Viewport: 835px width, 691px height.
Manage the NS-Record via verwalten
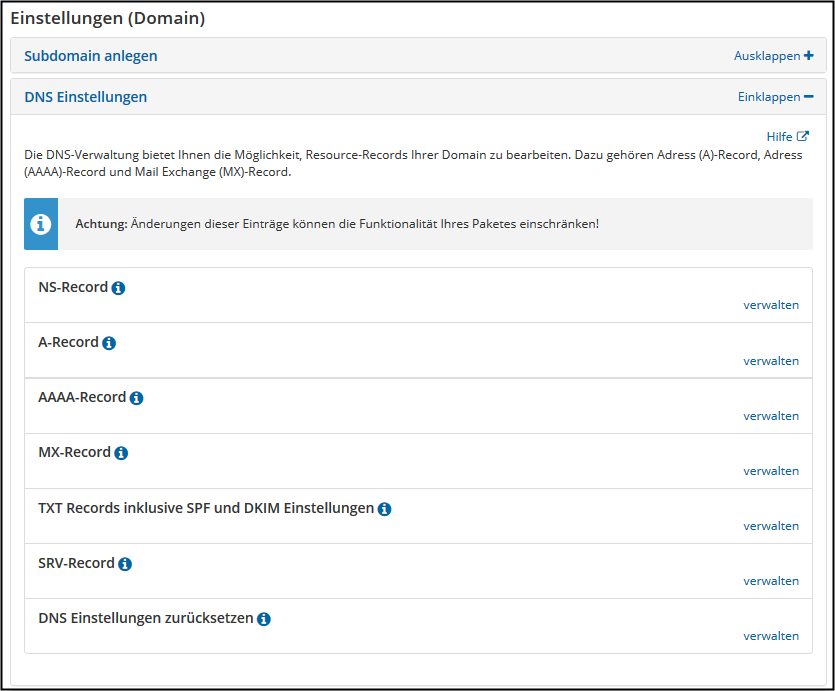[771, 305]
